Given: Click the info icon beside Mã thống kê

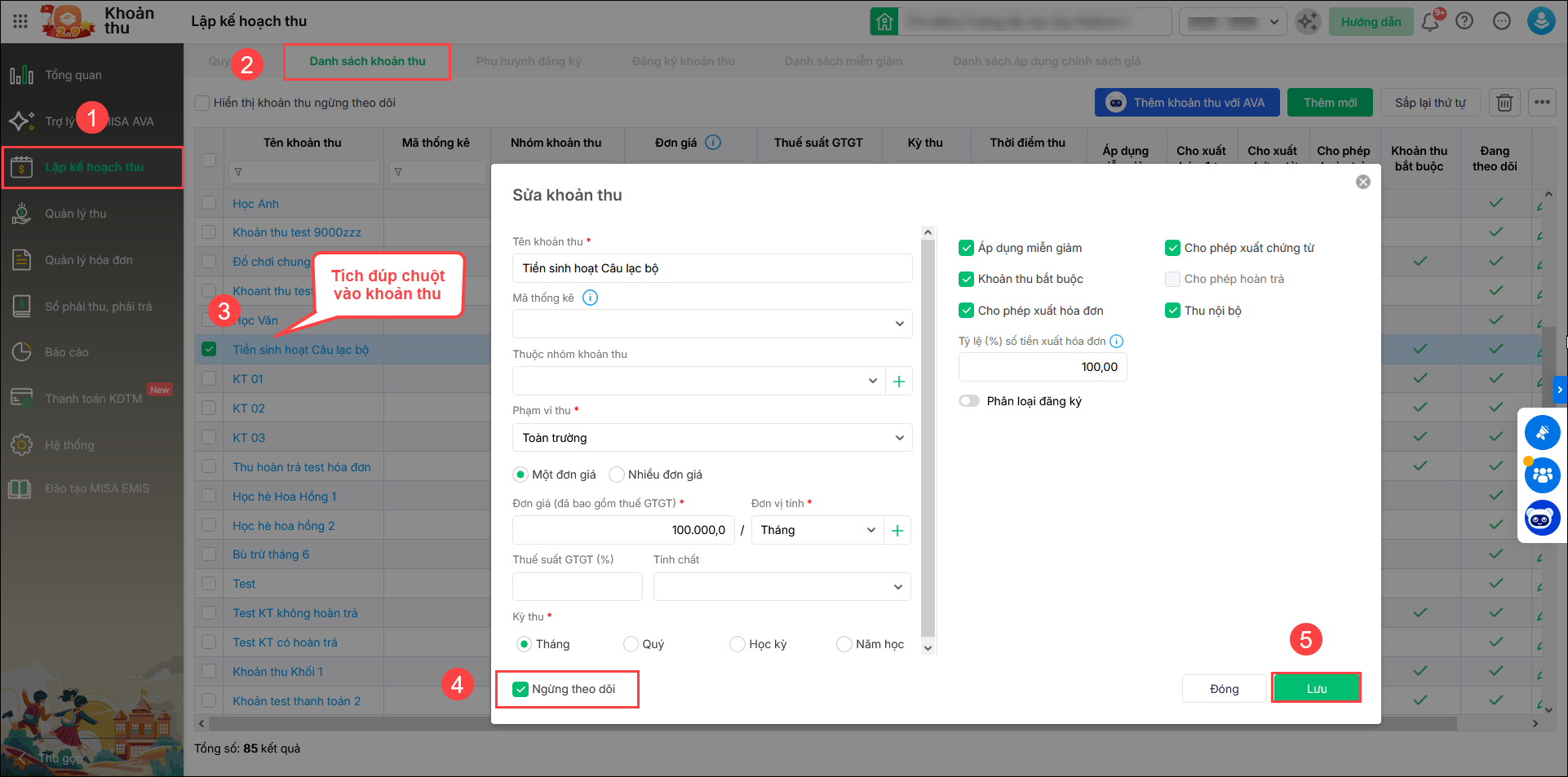Looking at the screenshot, I should point(590,298).
